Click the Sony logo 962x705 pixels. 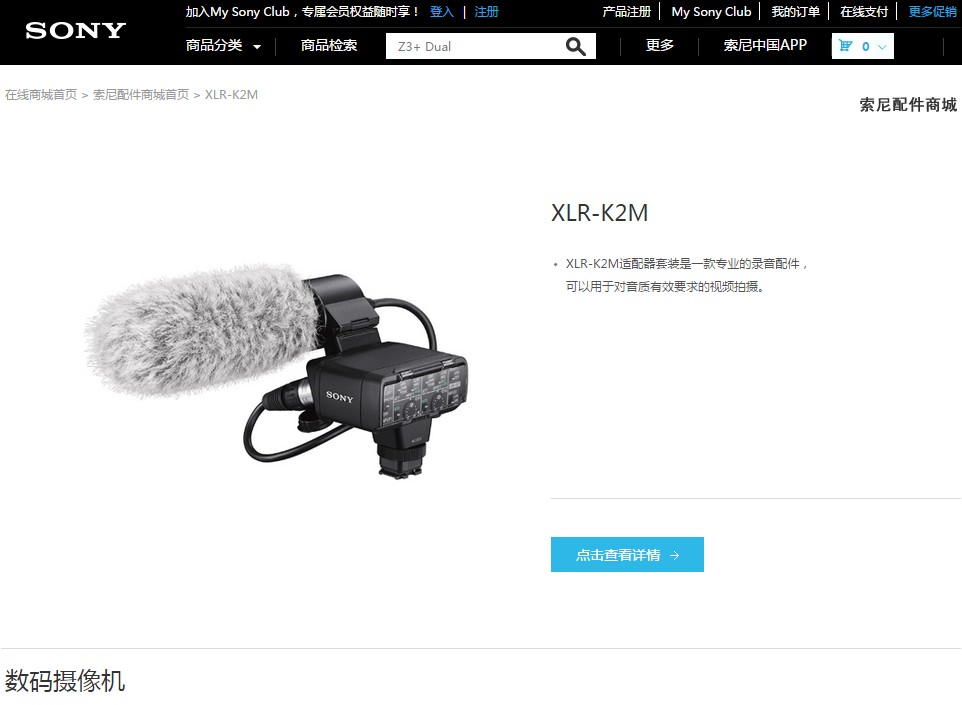pyautogui.click(x=75, y=31)
